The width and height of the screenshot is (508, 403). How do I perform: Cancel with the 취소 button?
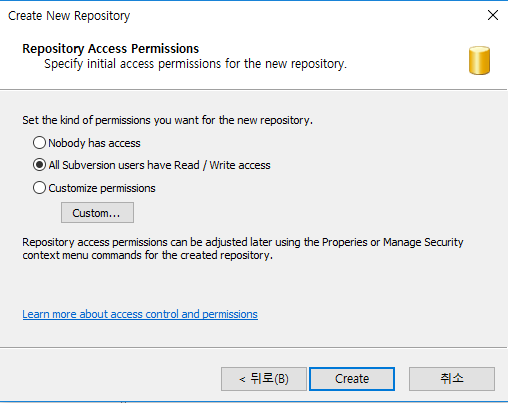coord(452,379)
